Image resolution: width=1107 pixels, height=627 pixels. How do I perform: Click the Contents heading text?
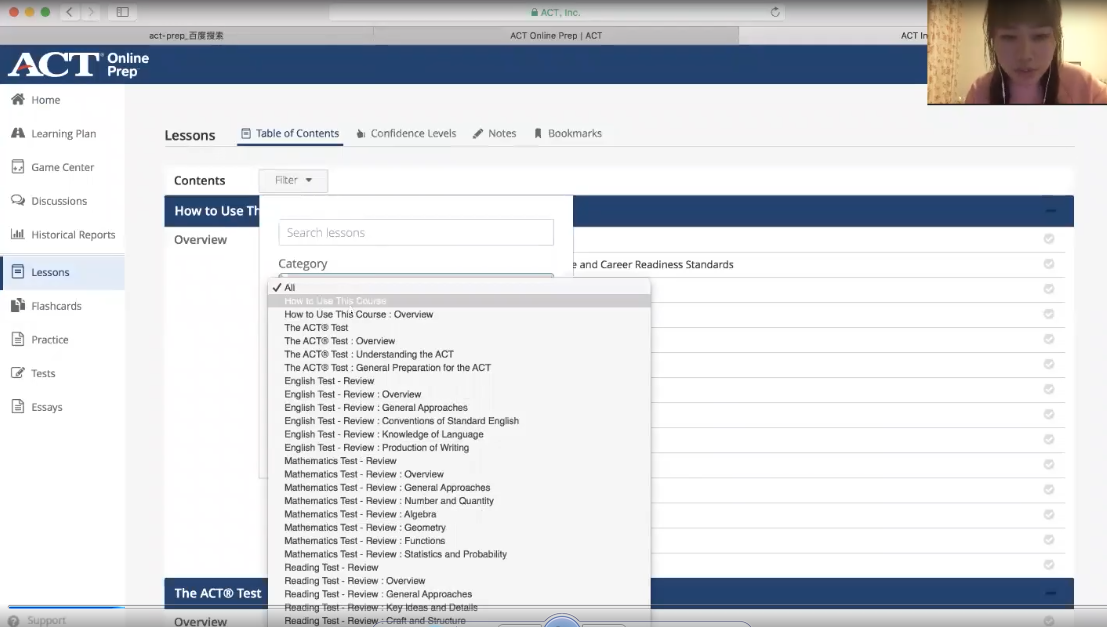[x=200, y=181]
